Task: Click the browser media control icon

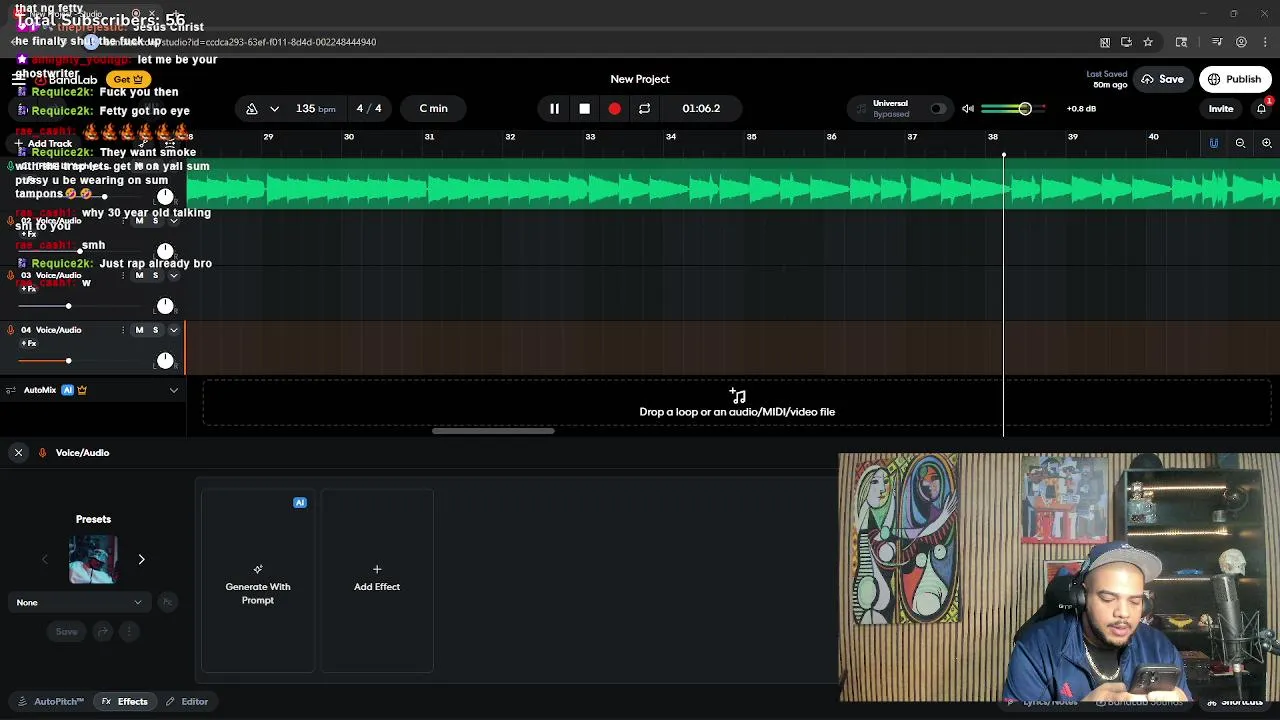Action: coord(1217,42)
